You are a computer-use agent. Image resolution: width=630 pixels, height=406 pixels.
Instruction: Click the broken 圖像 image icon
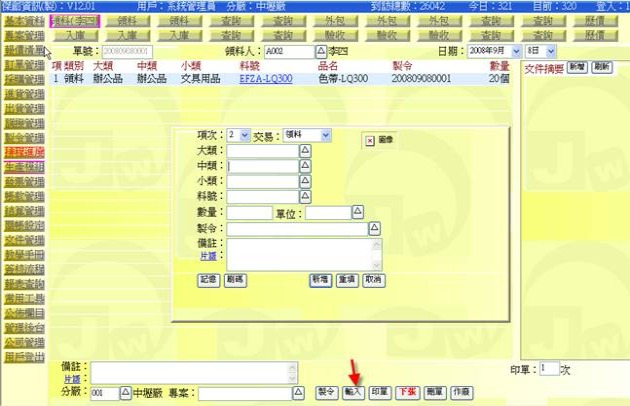click(369, 141)
